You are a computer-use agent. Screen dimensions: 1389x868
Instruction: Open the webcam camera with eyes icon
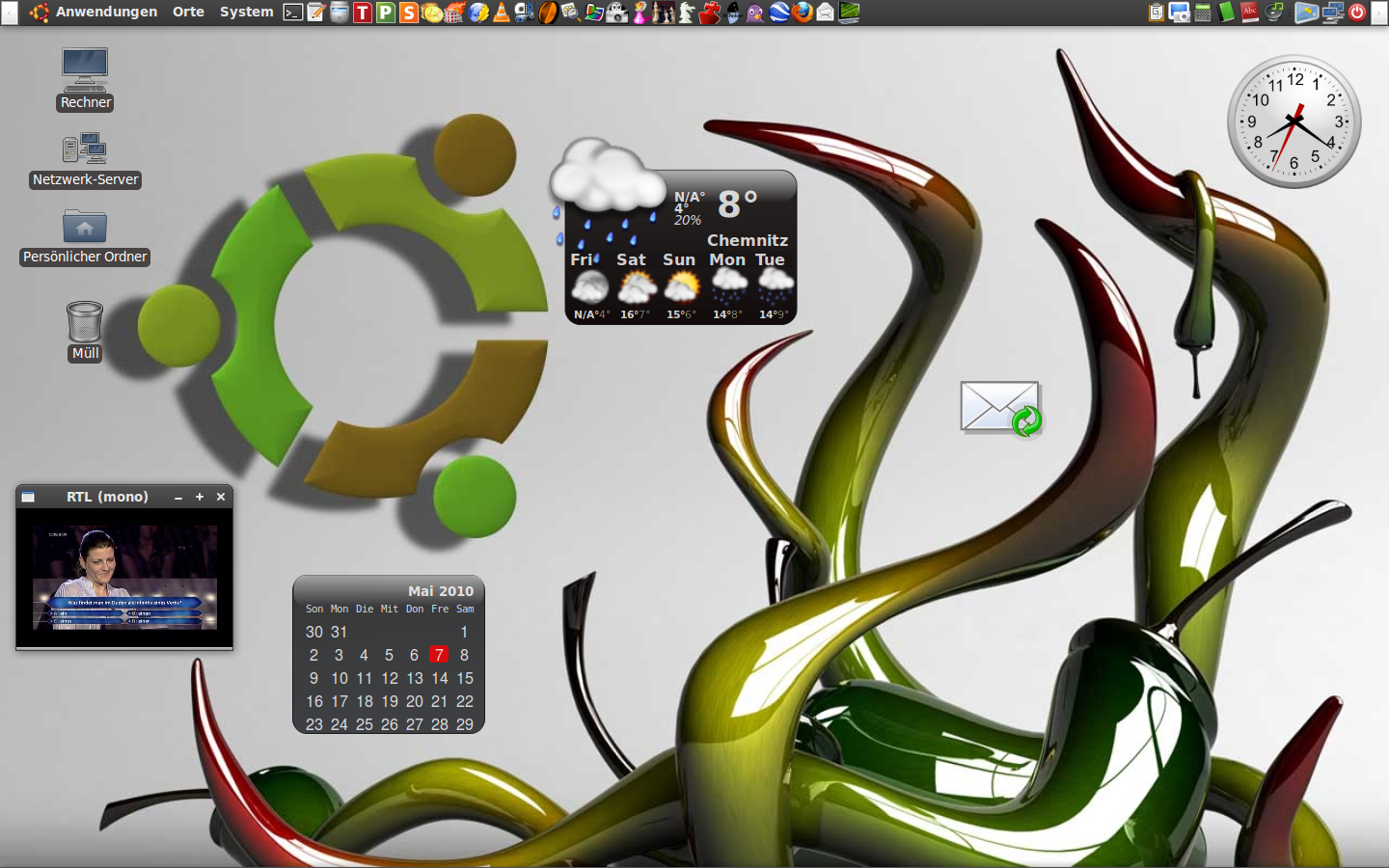pyautogui.click(x=617, y=13)
